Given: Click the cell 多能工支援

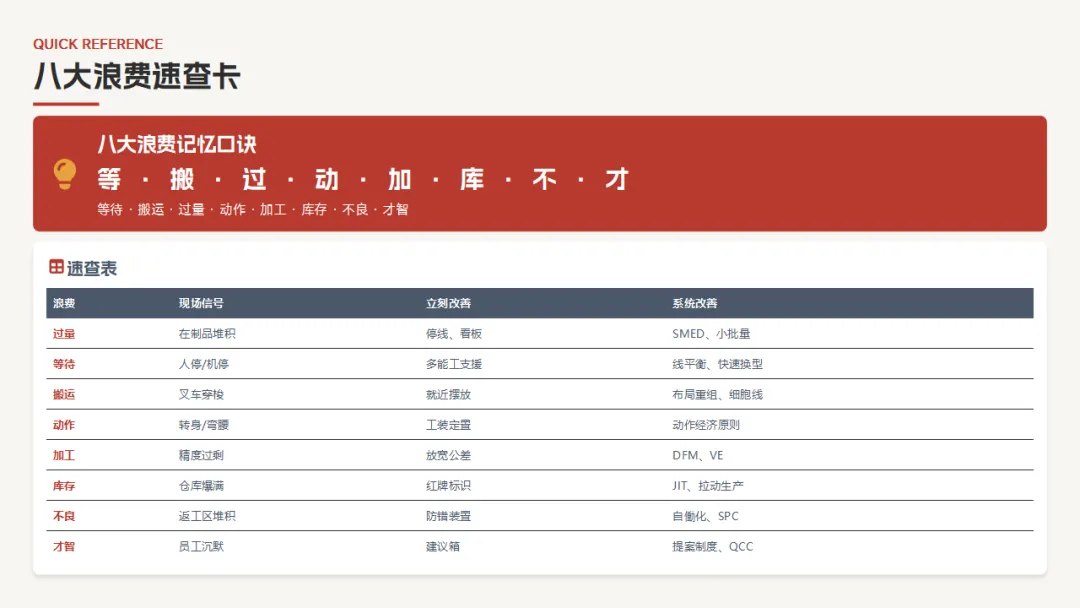Looking at the screenshot, I should [454, 364].
